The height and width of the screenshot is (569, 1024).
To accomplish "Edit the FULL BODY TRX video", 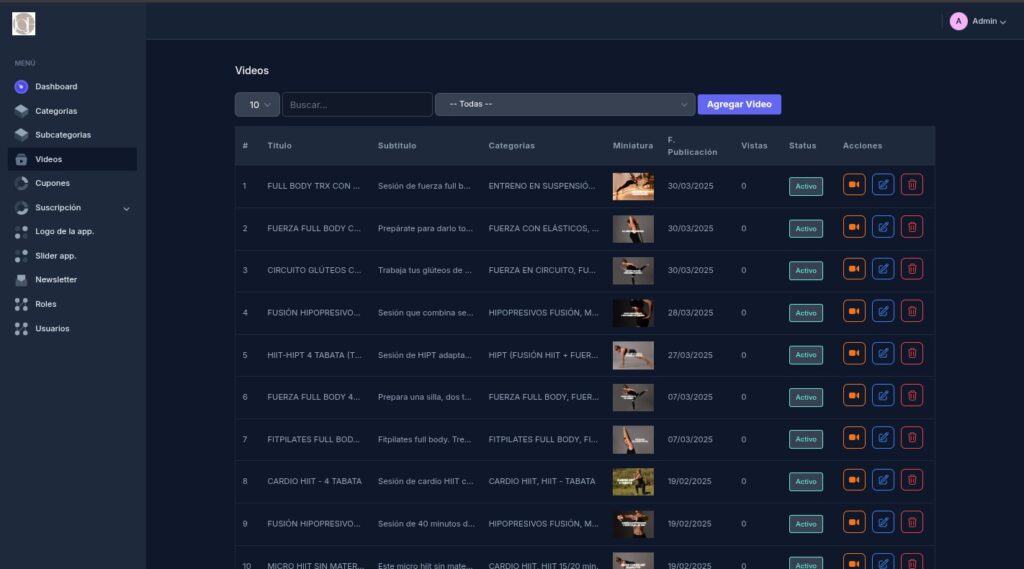I will [883, 185].
